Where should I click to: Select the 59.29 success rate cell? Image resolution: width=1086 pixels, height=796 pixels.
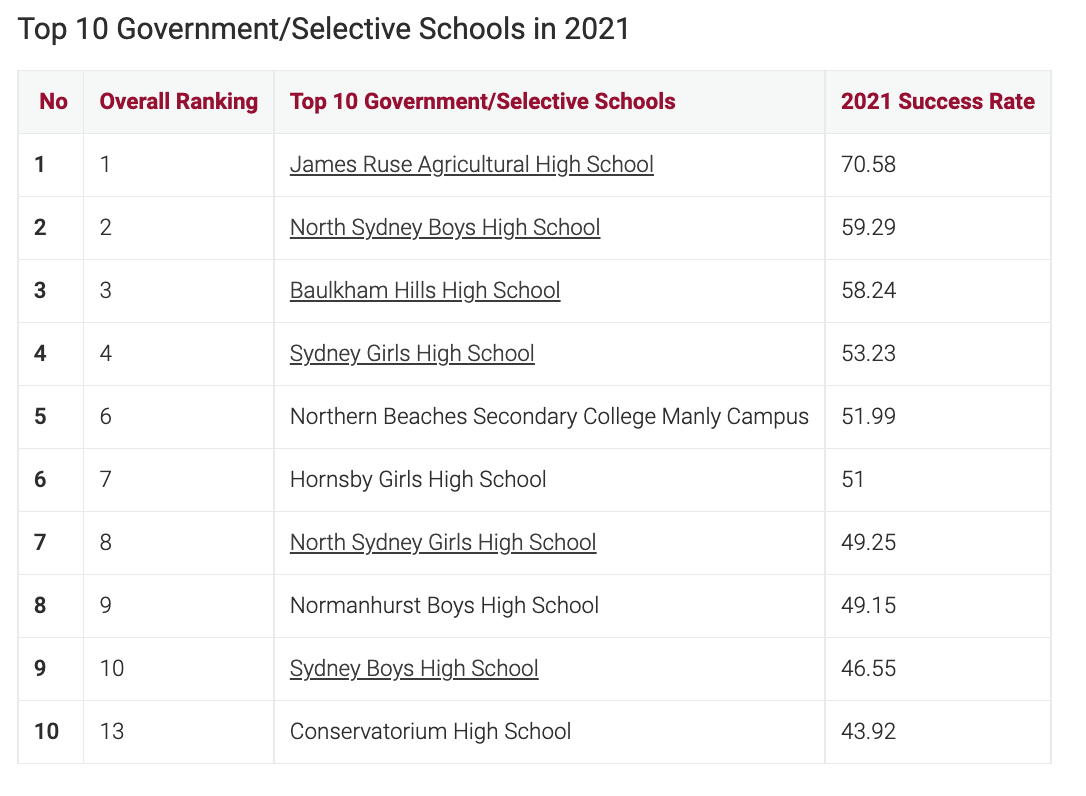pos(868,228)
